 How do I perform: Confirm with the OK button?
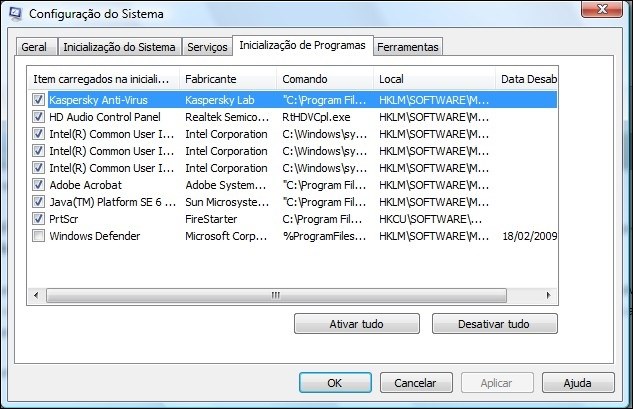pyautogui.click(x=334, y=382)
